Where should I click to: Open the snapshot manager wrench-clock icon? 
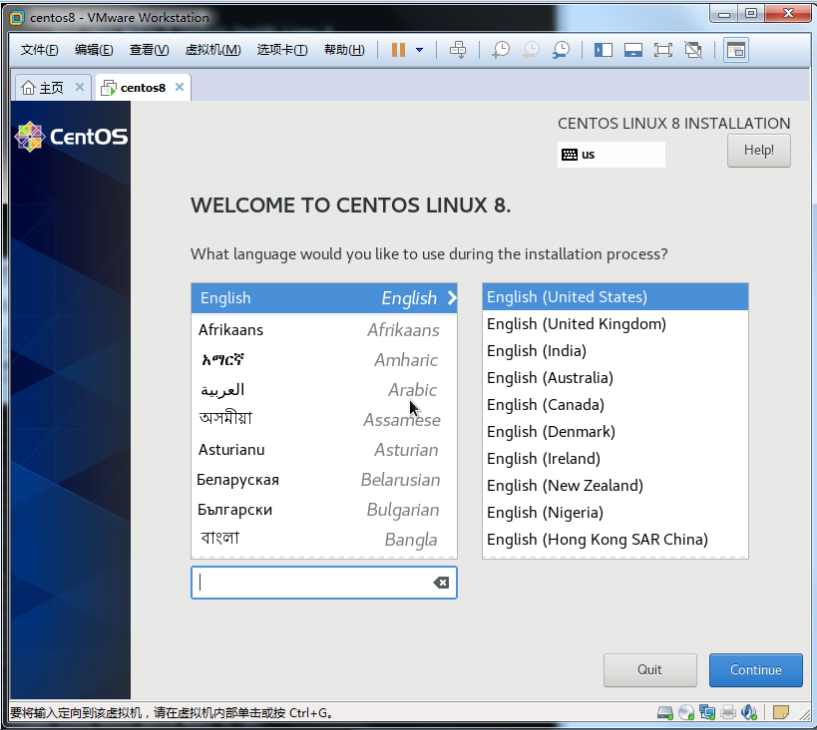coord(562,50)
